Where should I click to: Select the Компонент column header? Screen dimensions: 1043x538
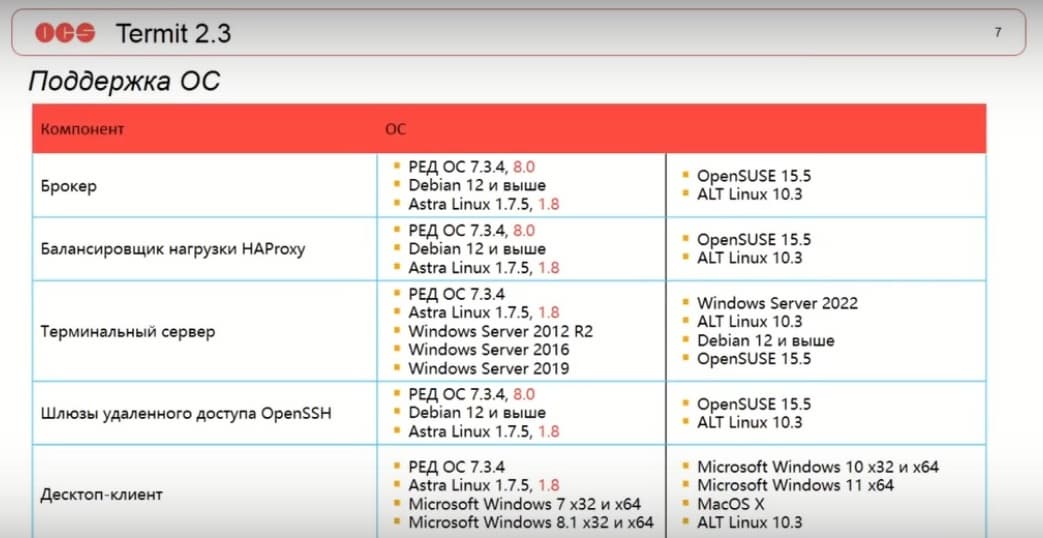tap(83, 129)
